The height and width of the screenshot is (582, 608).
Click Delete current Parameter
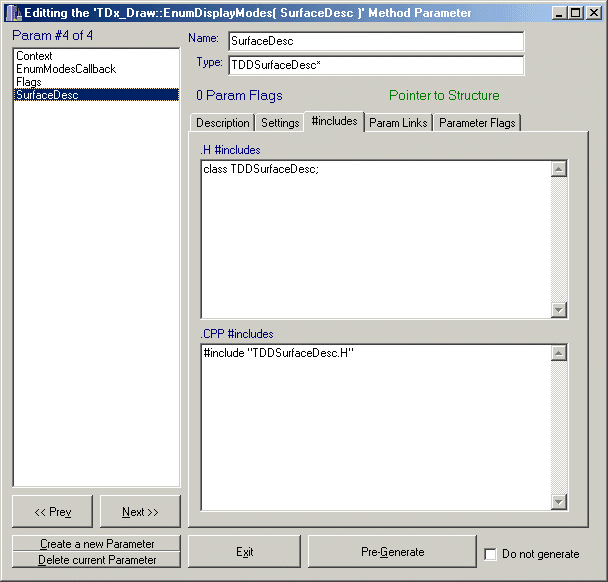97,560
